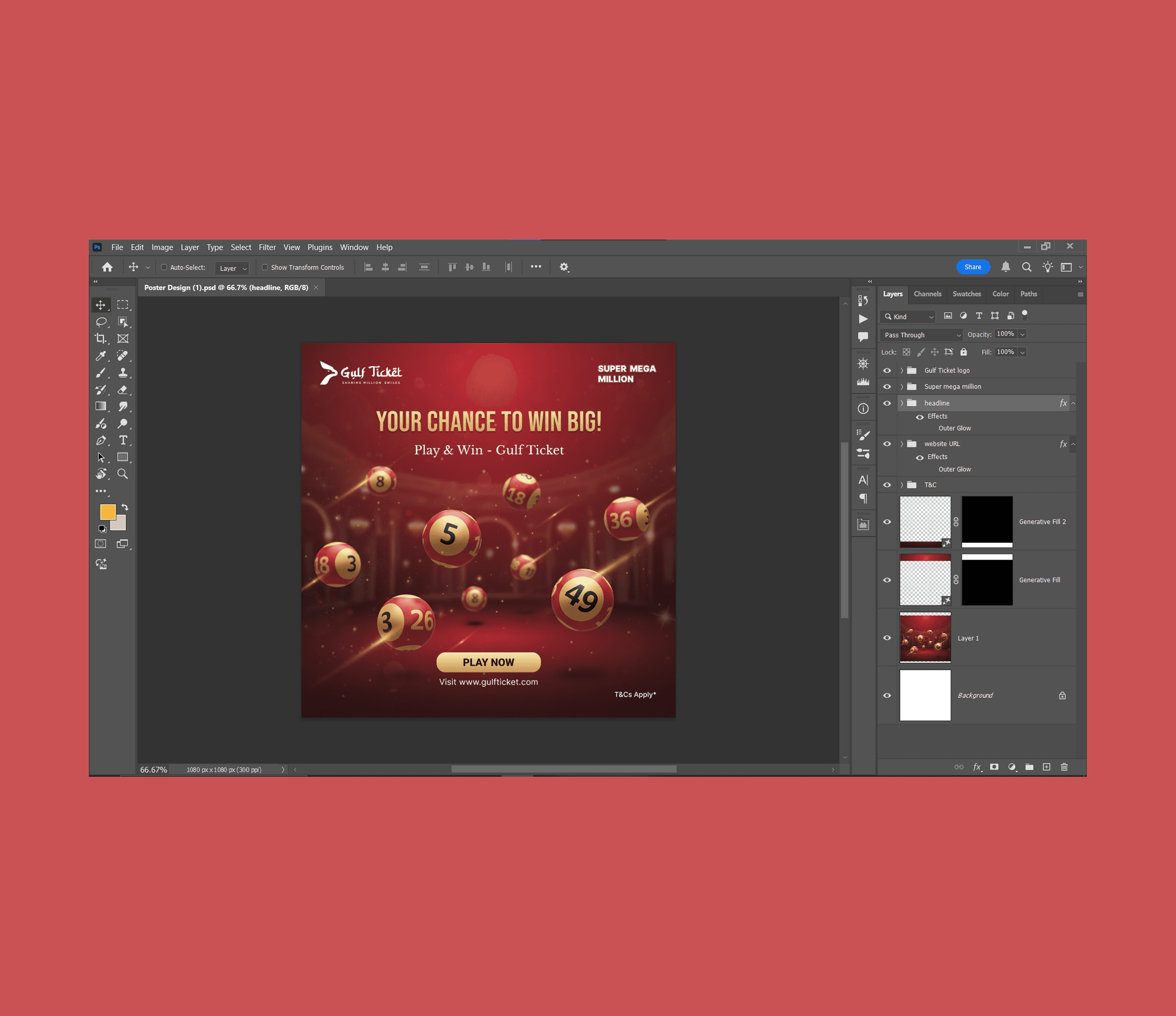
Task: Switch to the Channels tab
Action: point(927,294)
